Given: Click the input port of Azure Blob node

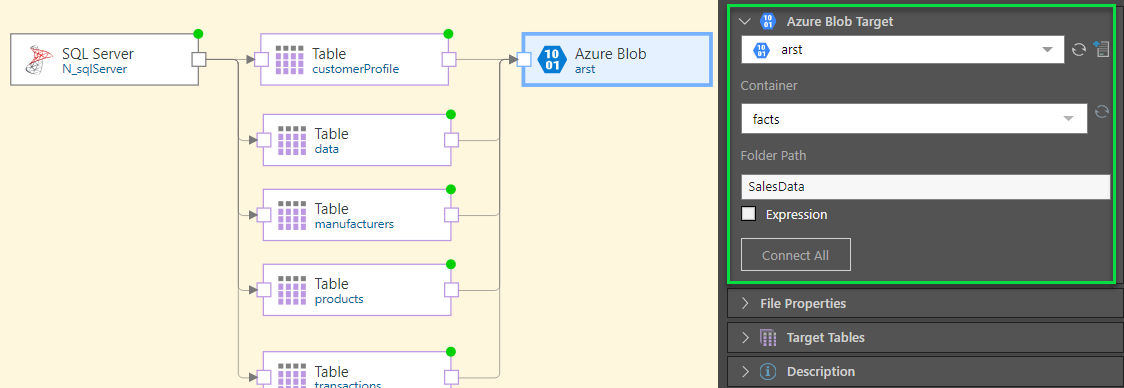Looking at the screenshot, I should point(523,60).
